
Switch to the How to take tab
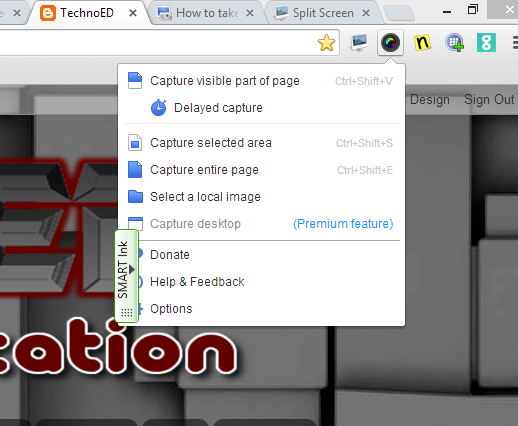(207, 13)
